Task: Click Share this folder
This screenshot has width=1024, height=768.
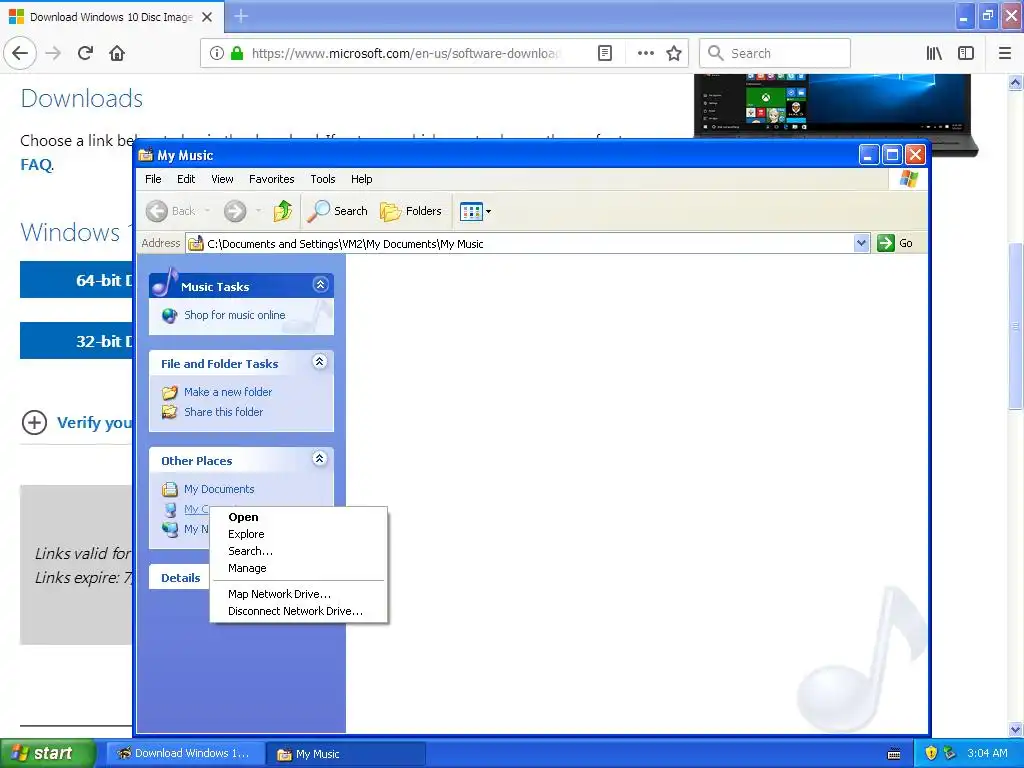Action: coord(223,412)
